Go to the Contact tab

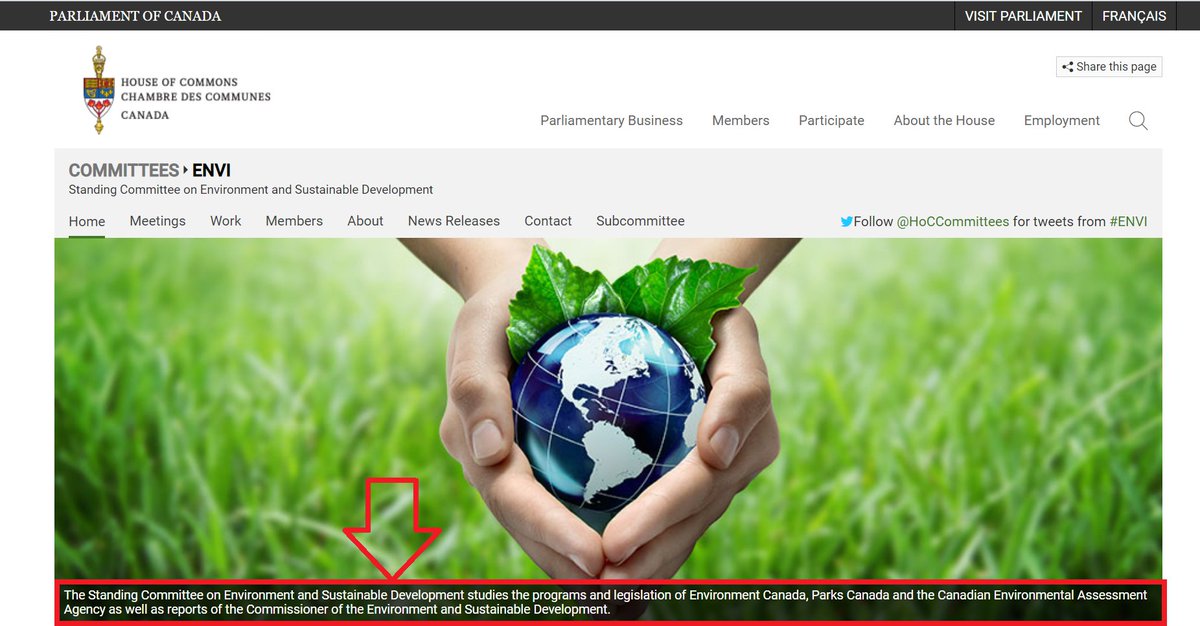pyautogui.click(x=548, y=221)
